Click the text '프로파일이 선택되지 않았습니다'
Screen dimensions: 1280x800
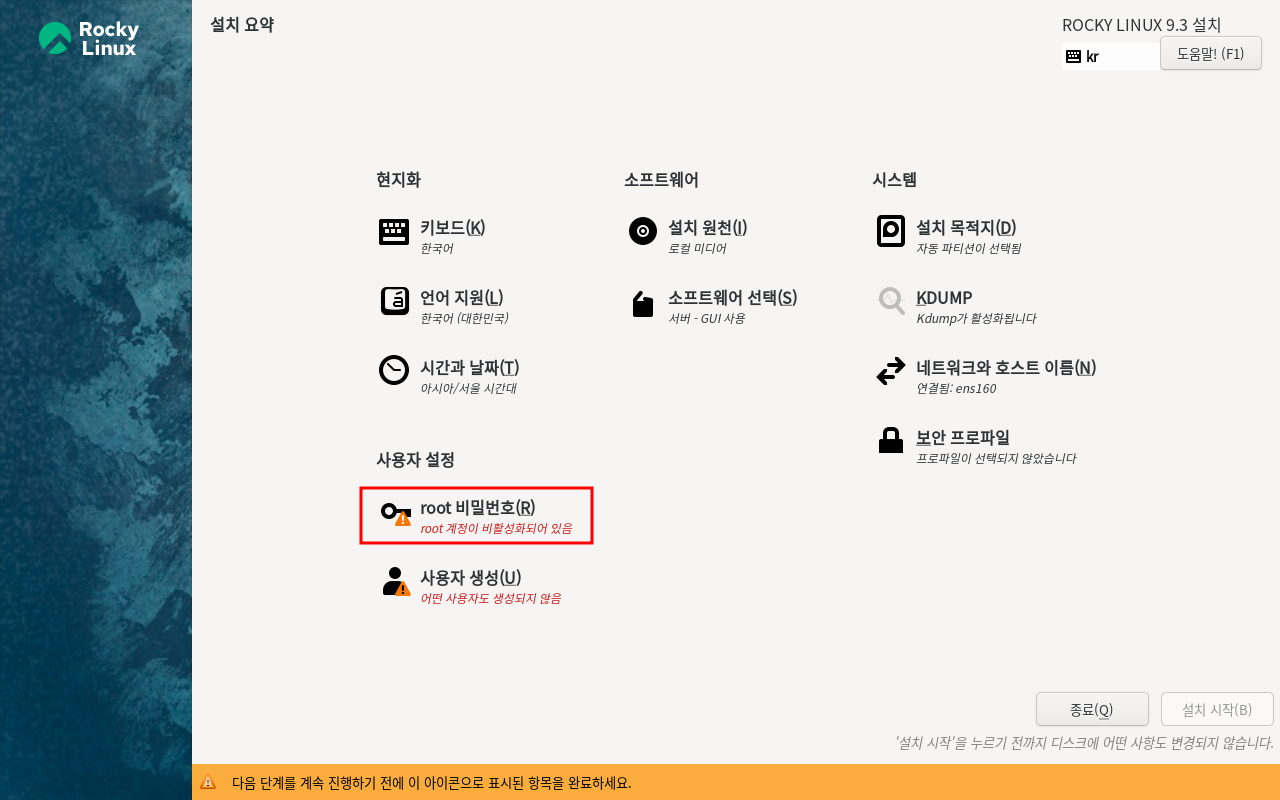[996, 458]
